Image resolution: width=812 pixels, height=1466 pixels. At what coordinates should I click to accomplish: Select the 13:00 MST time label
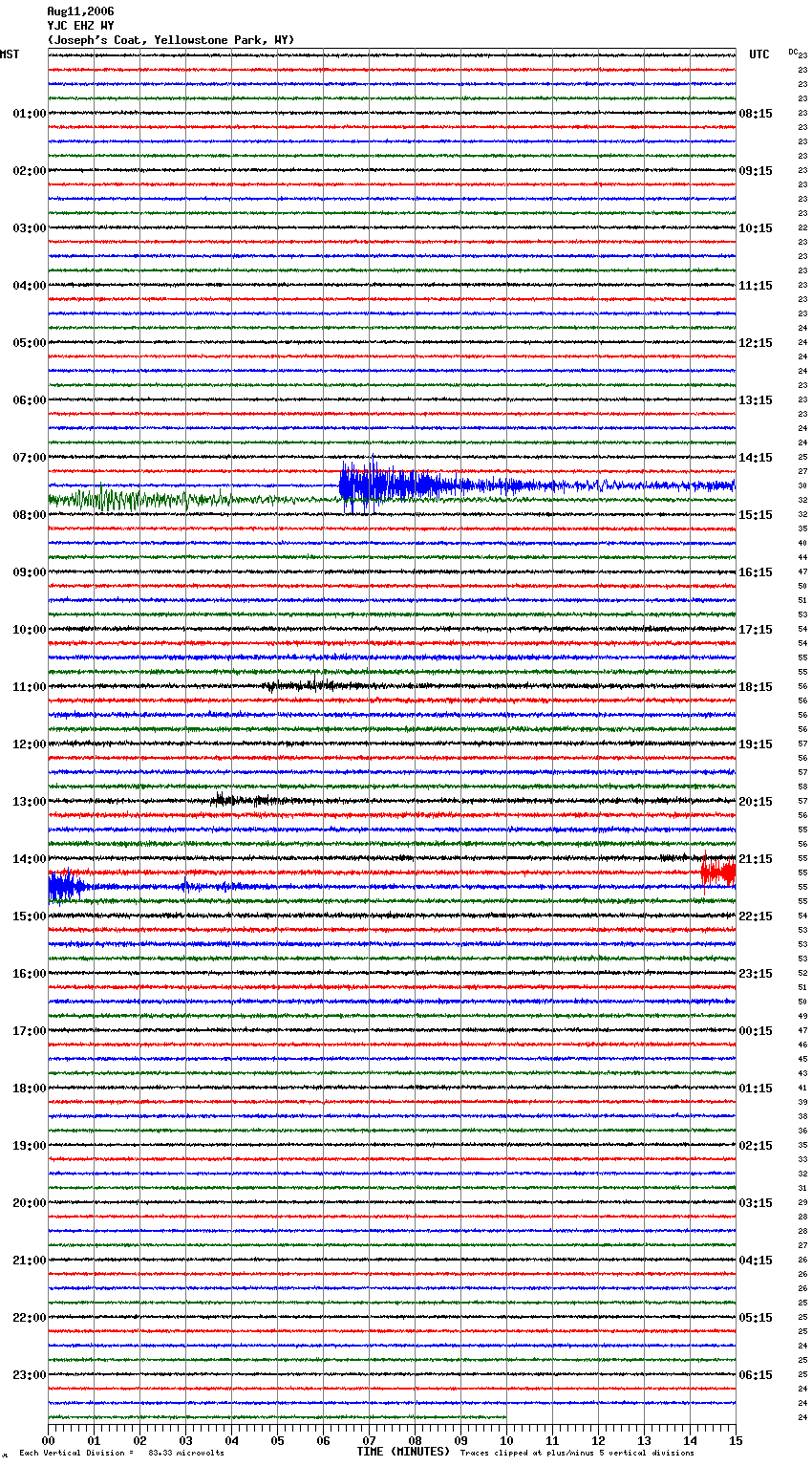[x=29, y=802]
